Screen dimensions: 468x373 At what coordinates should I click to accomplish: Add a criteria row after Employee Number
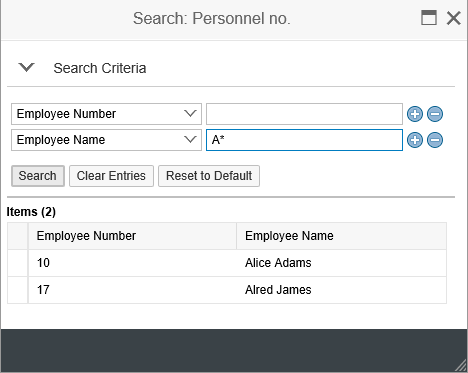tap(415, 114)
